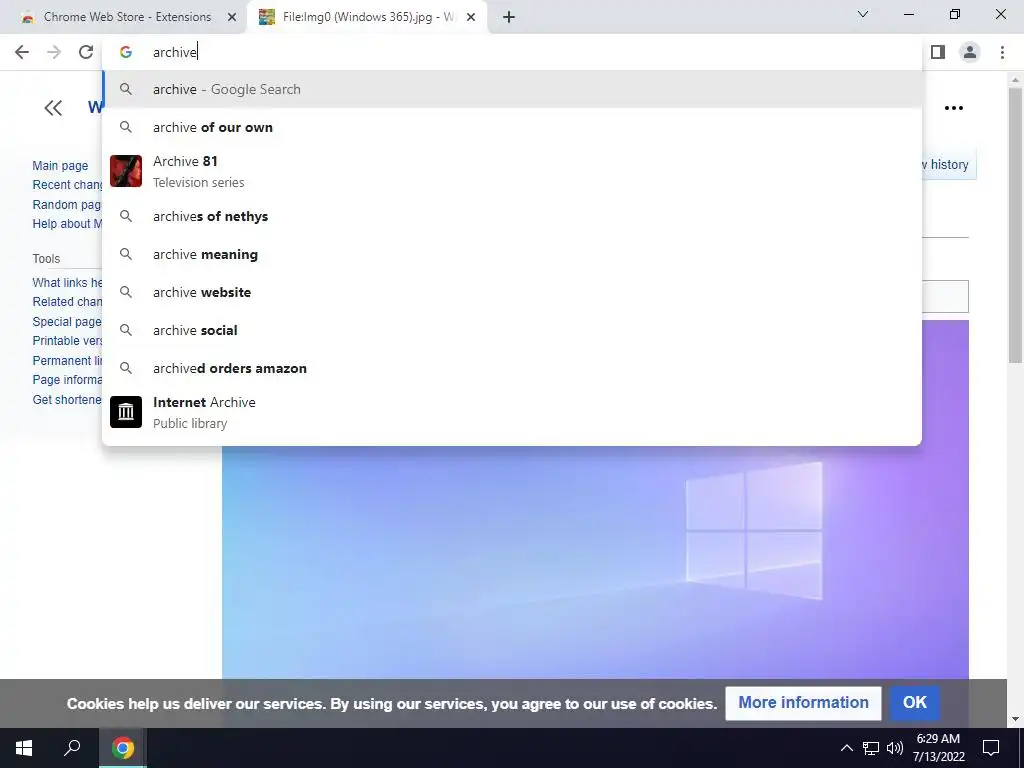
Task: Choose 'archive website' suggestion
Action: (512, 292)
